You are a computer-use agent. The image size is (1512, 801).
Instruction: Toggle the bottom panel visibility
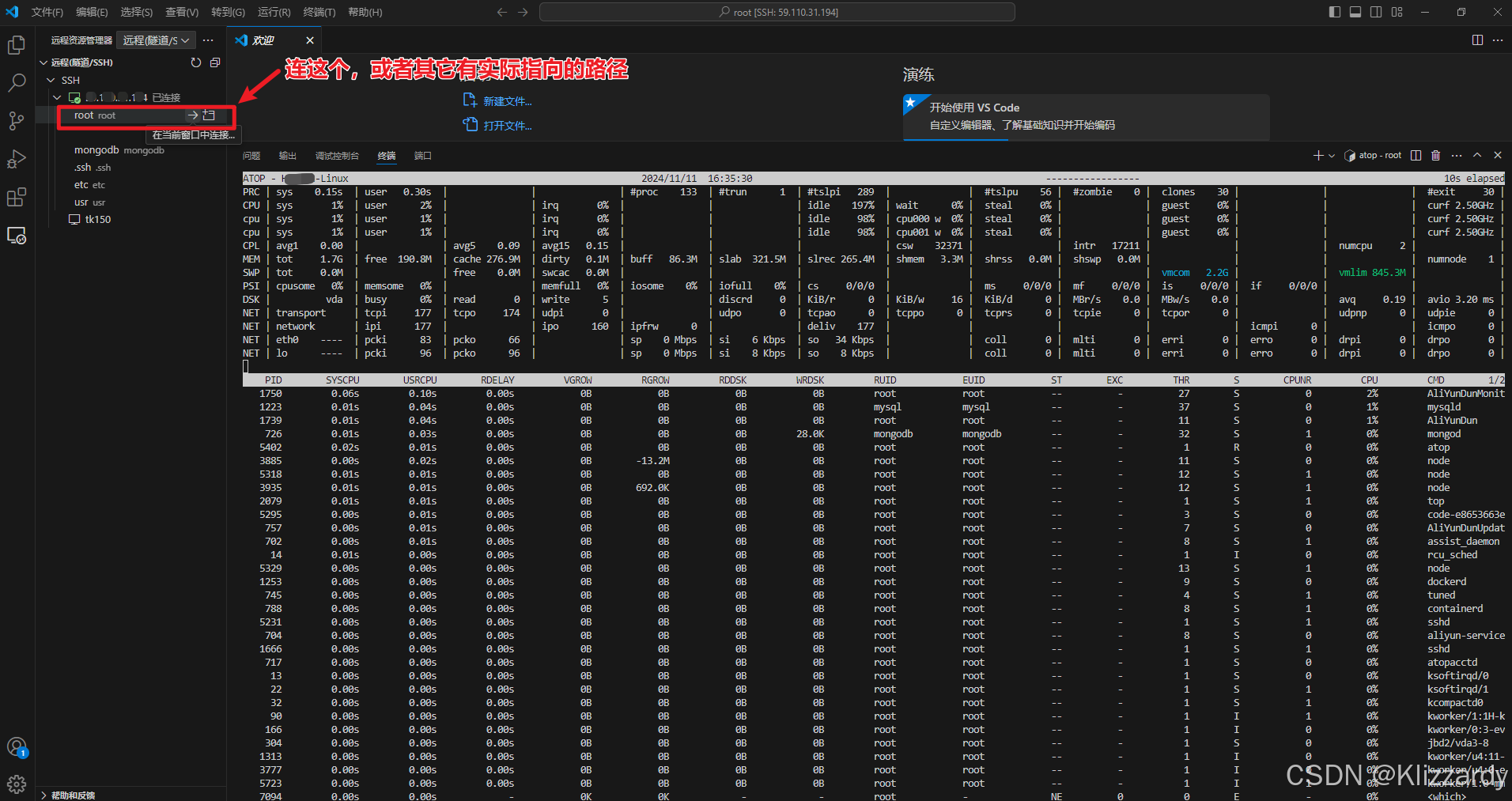click(1355, 12)
